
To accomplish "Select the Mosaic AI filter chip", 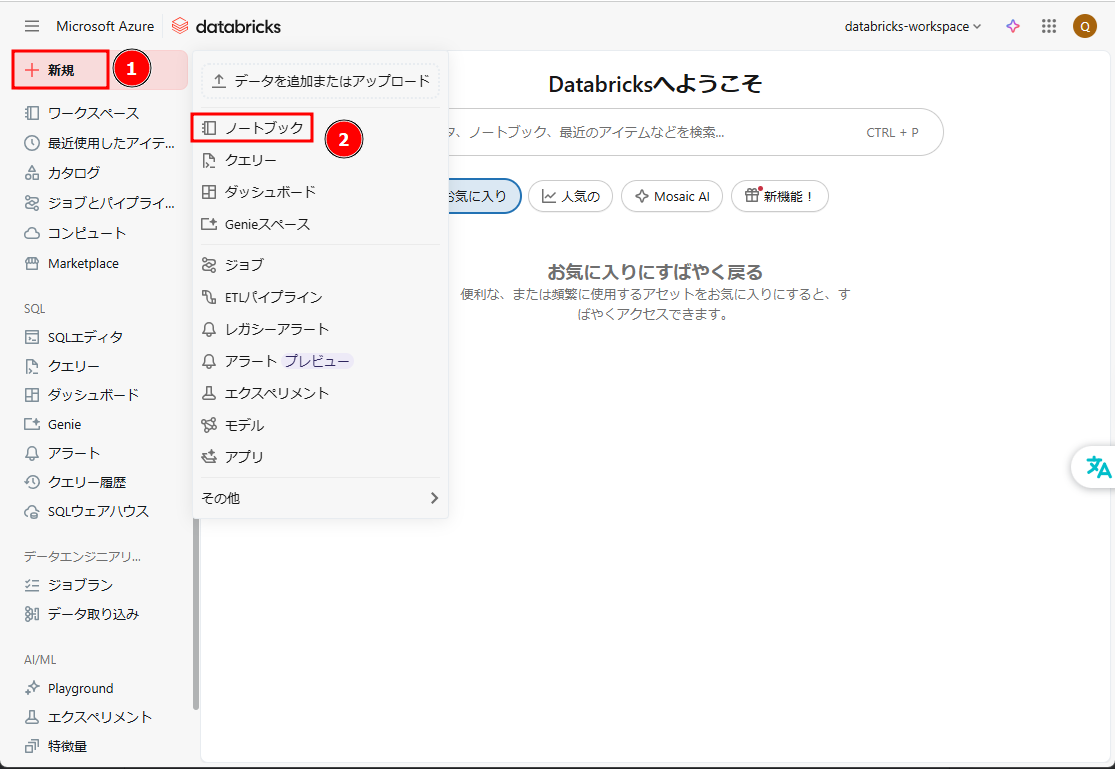I will (x=672, y=196).
